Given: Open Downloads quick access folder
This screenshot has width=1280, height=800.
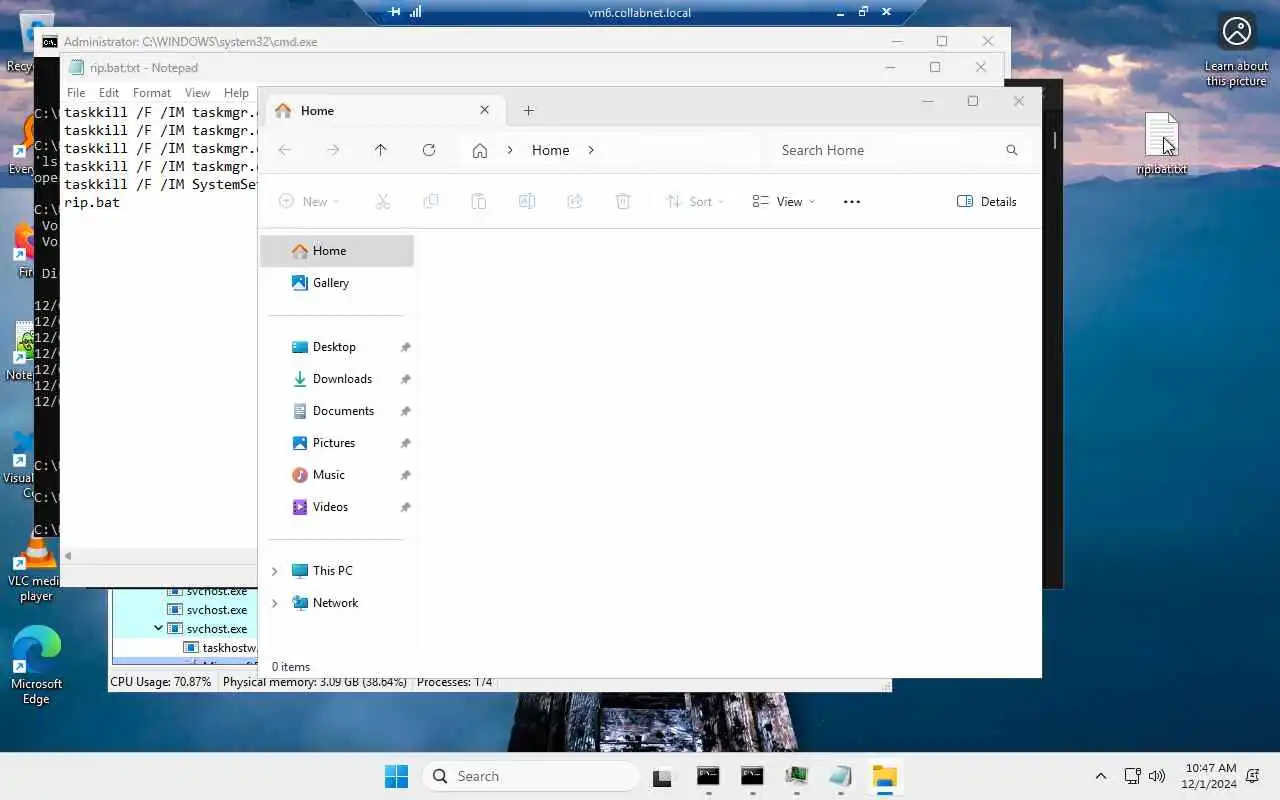Looking at the screenshot, I should pyautogui.click(x=337, y=379).
